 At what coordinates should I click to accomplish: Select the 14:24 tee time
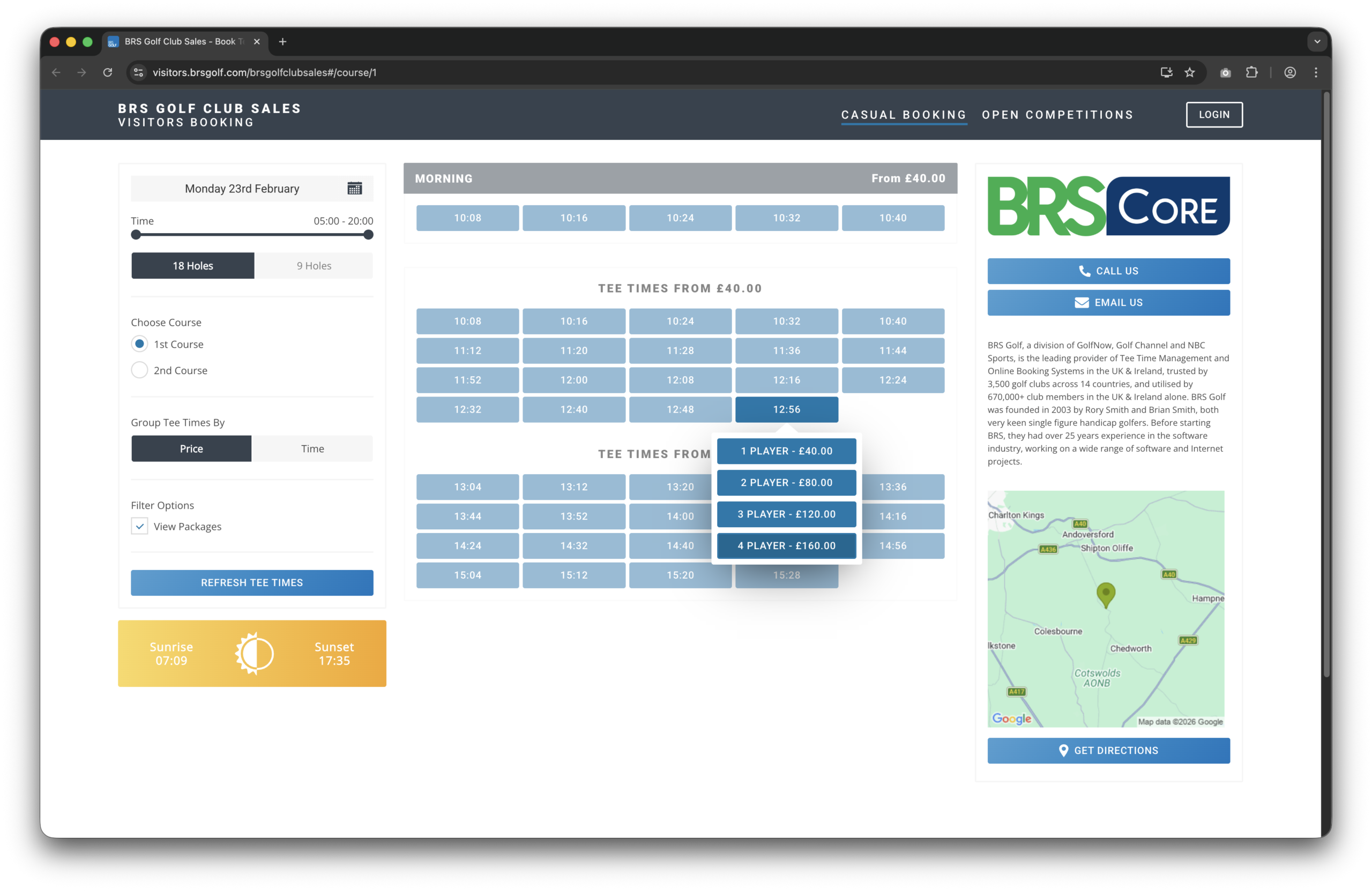[x=467, y=546]
